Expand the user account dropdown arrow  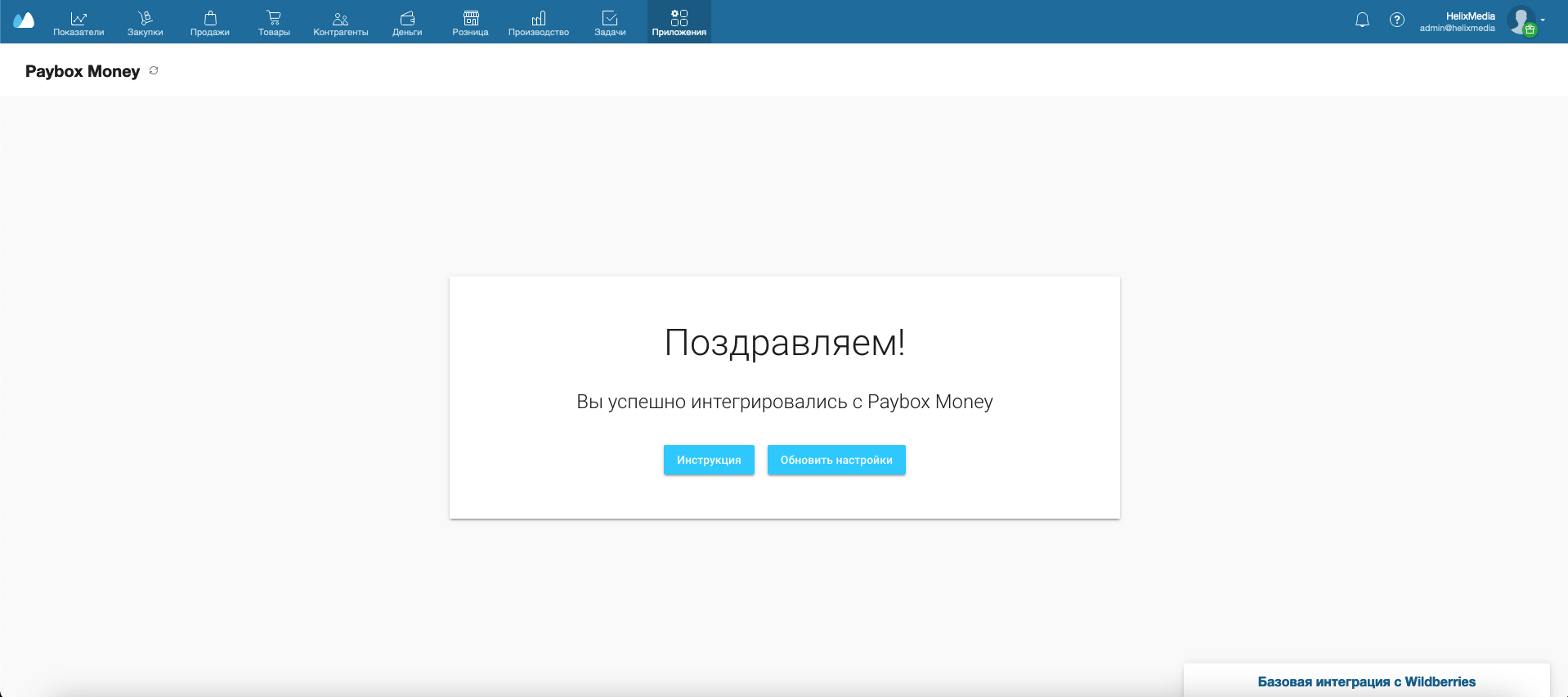tap(1543, 20)
